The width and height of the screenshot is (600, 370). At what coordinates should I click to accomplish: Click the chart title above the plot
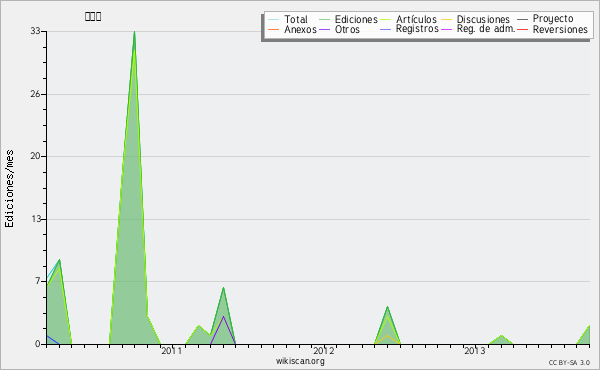(x=93, y=16)
